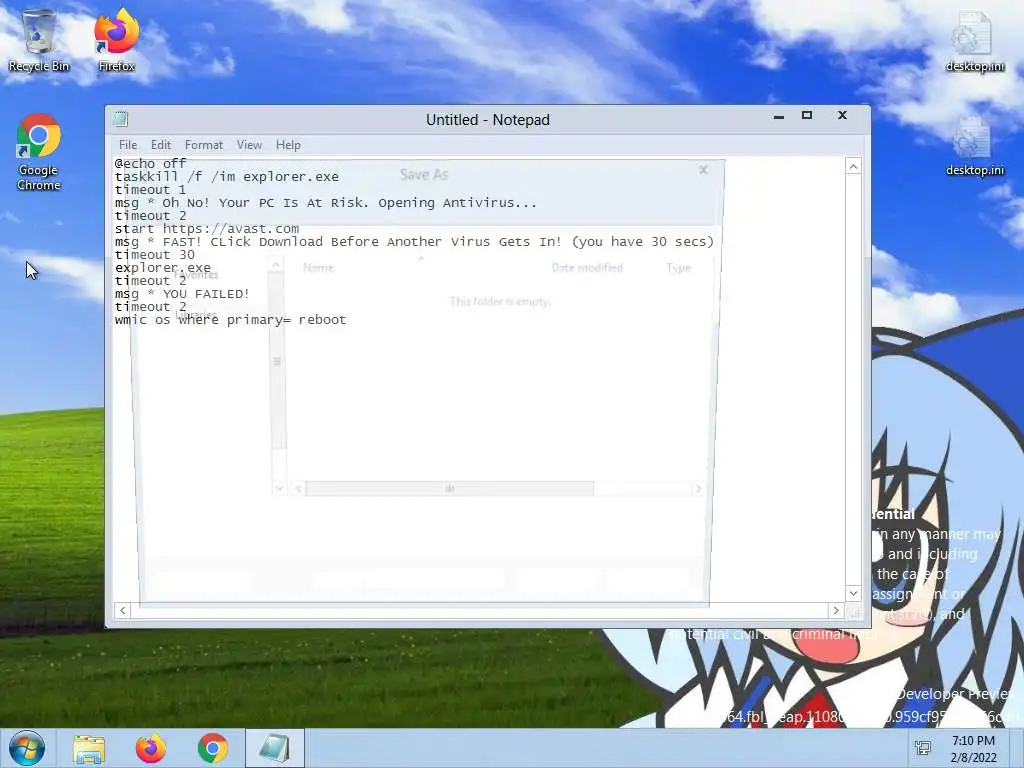Viewport: 1024px width, 768px height.
Task: Click the network icon in the system tray
Action: (923, 748)
